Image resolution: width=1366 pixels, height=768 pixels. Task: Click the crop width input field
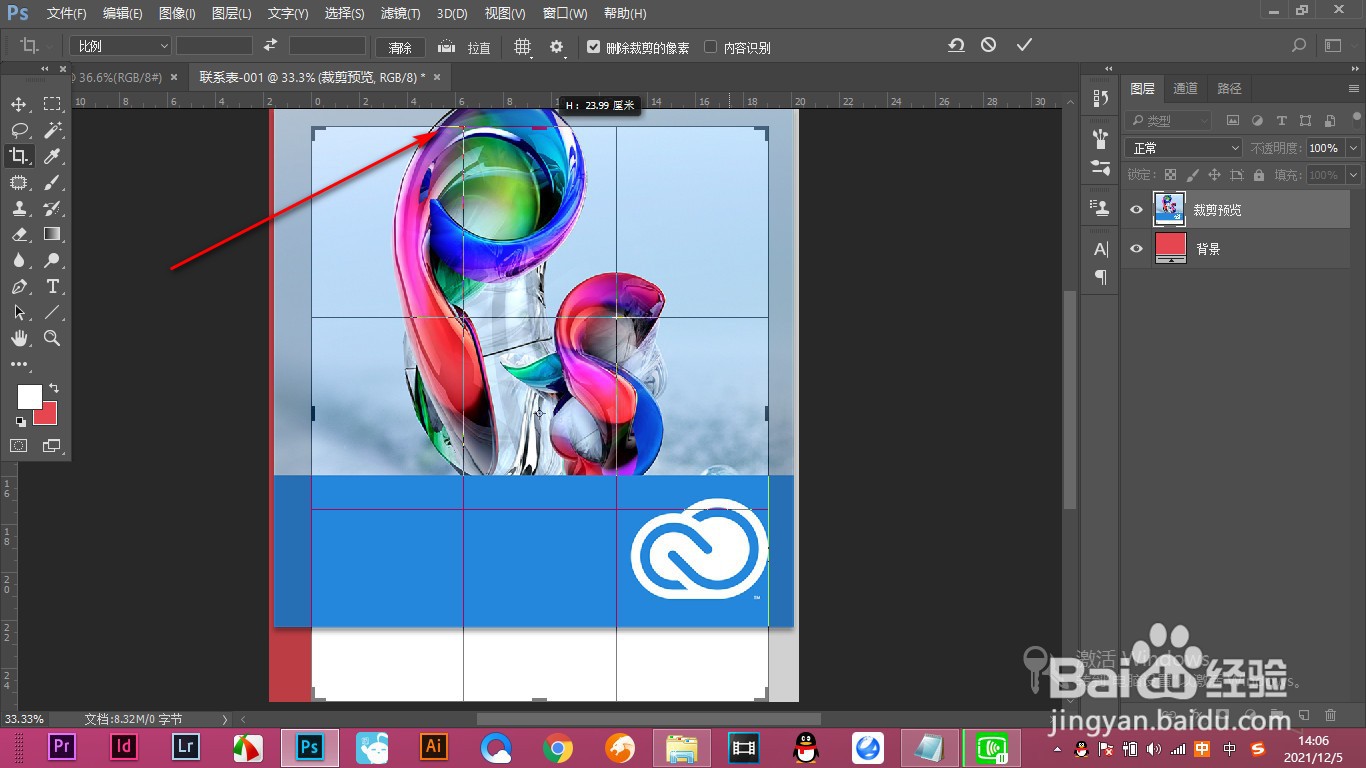pyautogui.click(x=215, y=46)
